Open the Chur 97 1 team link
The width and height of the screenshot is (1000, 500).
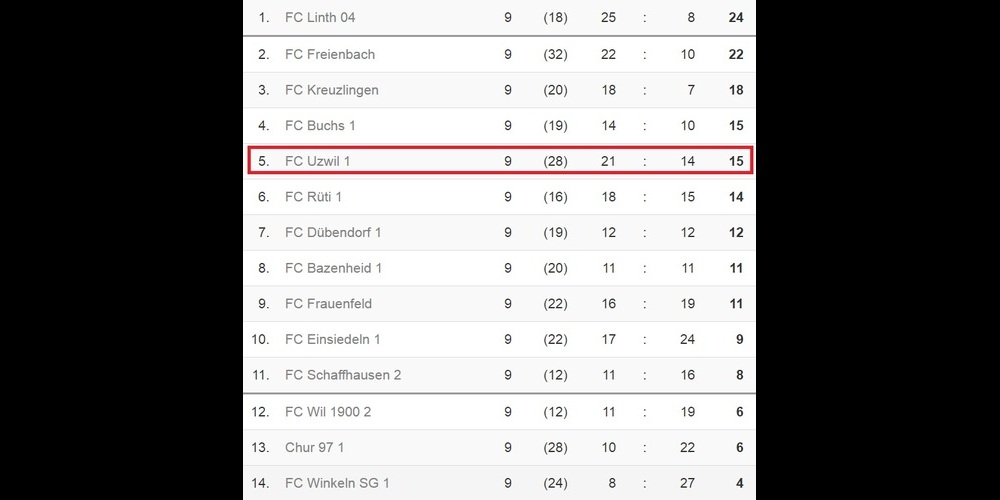click(x=314, y=448)
